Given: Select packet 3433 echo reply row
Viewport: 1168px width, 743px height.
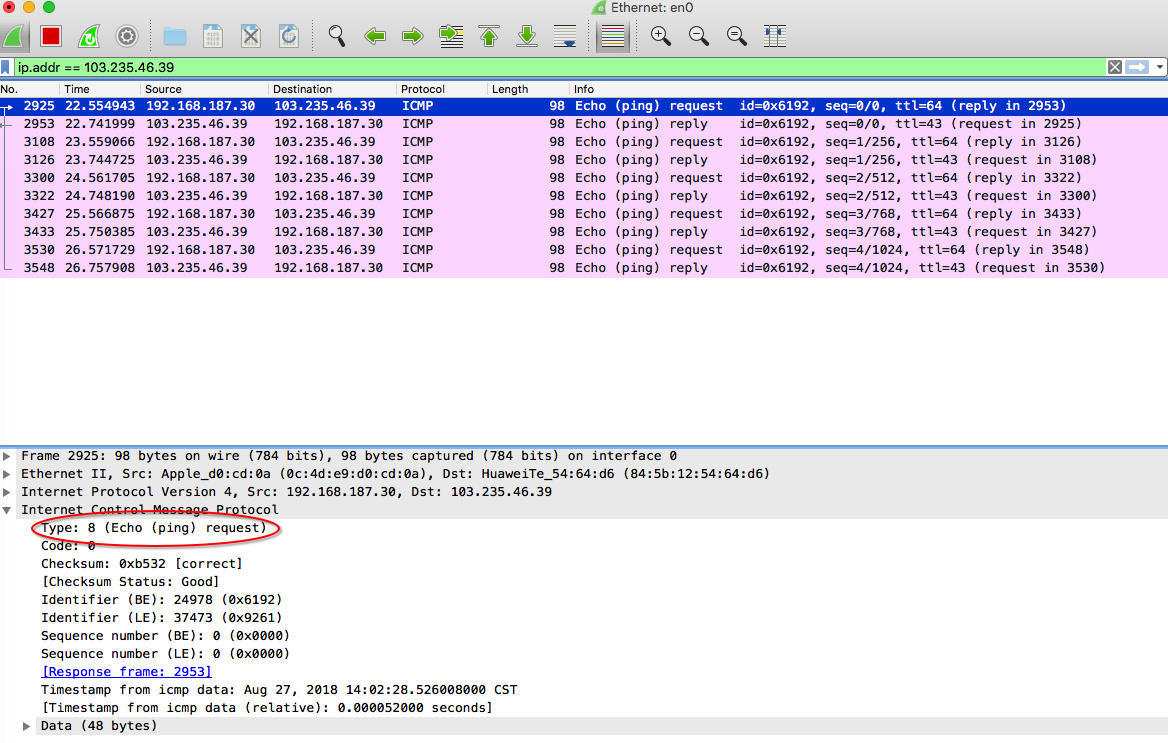Looking at the screenshot, I should pos(584,232).
